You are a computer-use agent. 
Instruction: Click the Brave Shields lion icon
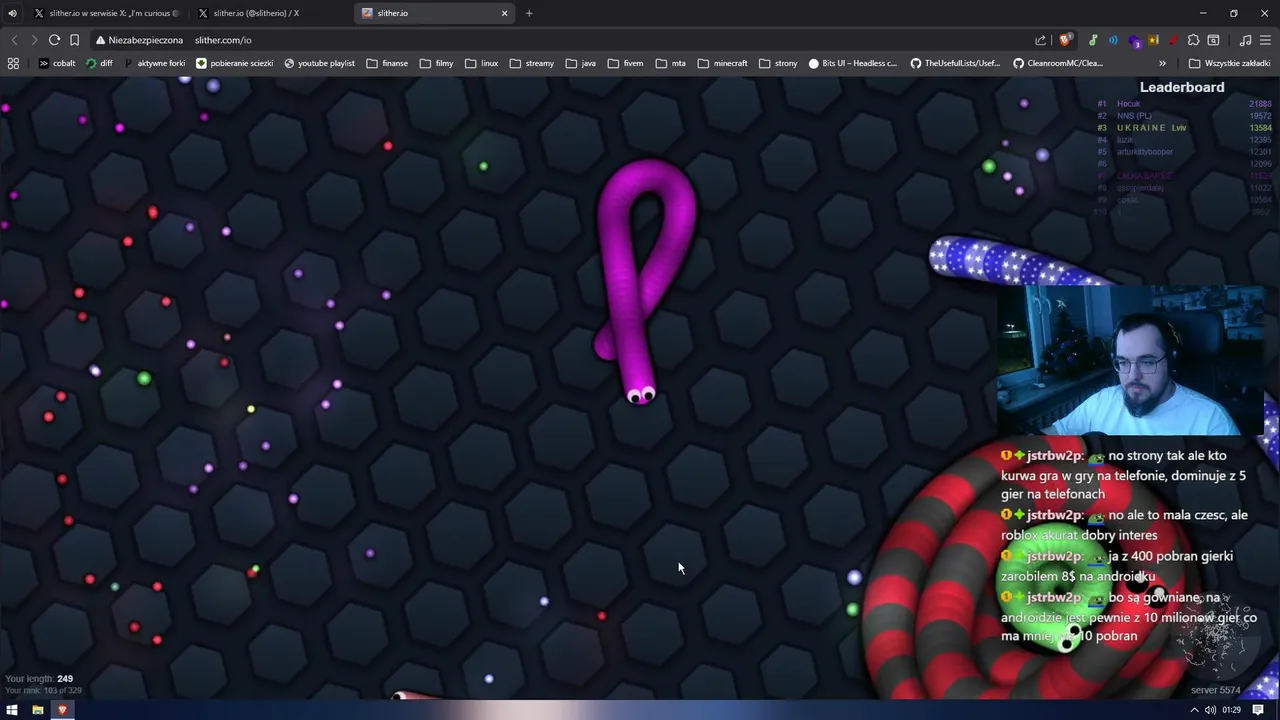tap(1065, 40)
